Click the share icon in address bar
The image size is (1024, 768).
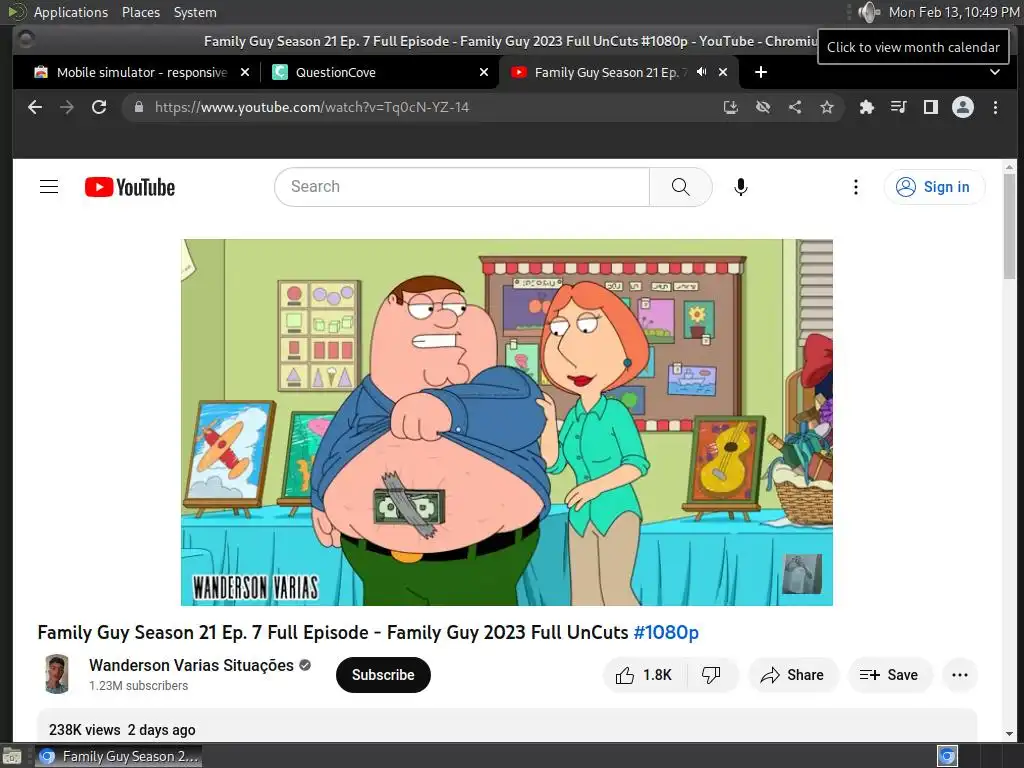[795, 107]
